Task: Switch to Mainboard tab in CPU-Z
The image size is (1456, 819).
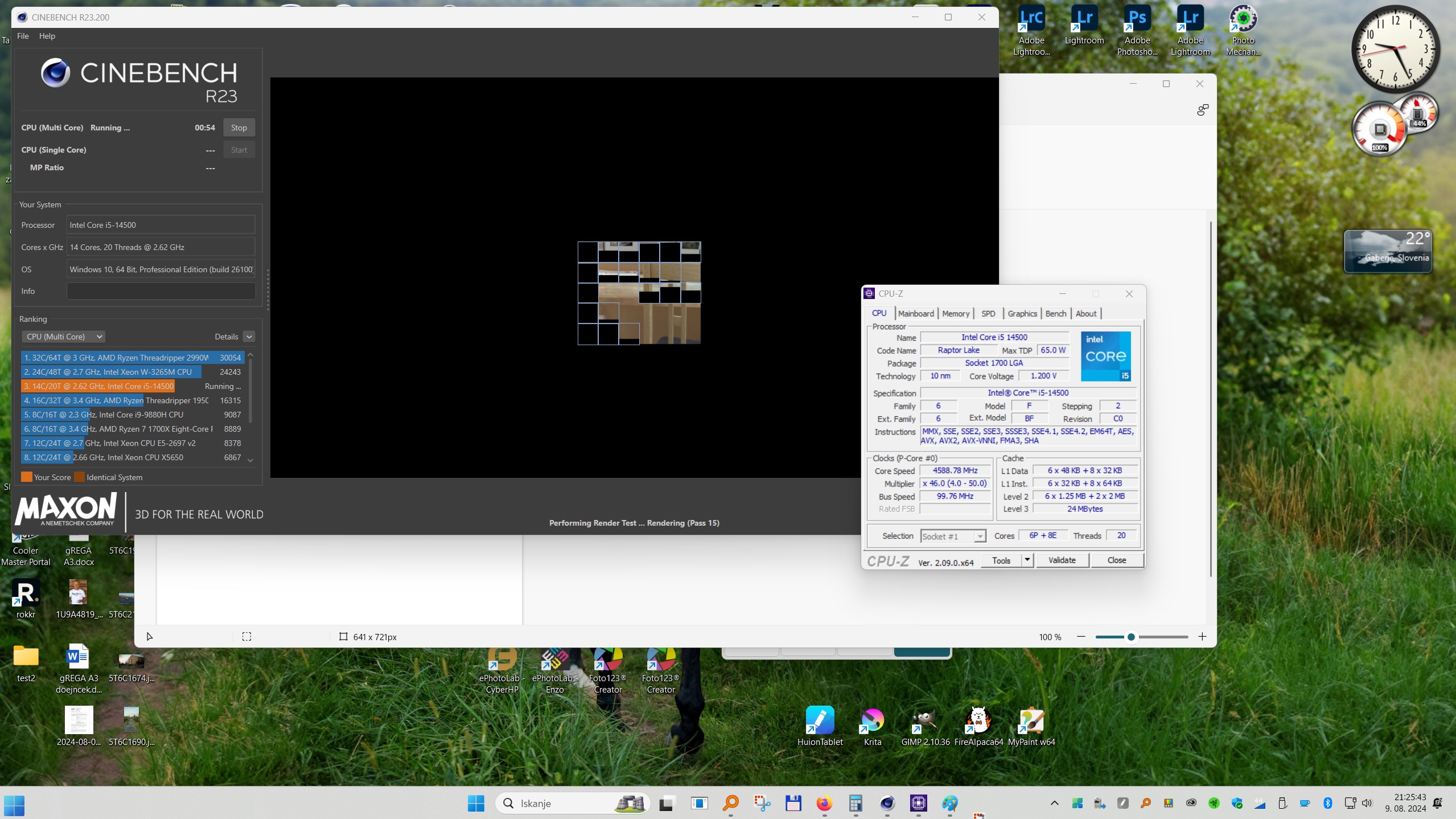Action: [916, 313]
